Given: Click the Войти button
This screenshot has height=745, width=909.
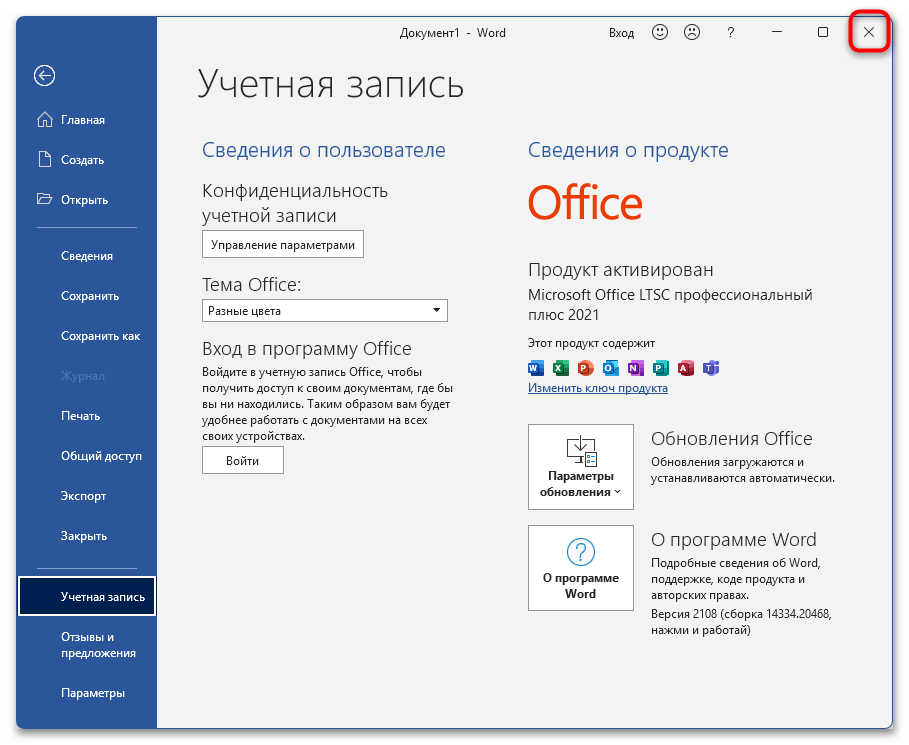Looking at the screenshot, I should click(x=242, y=460).
